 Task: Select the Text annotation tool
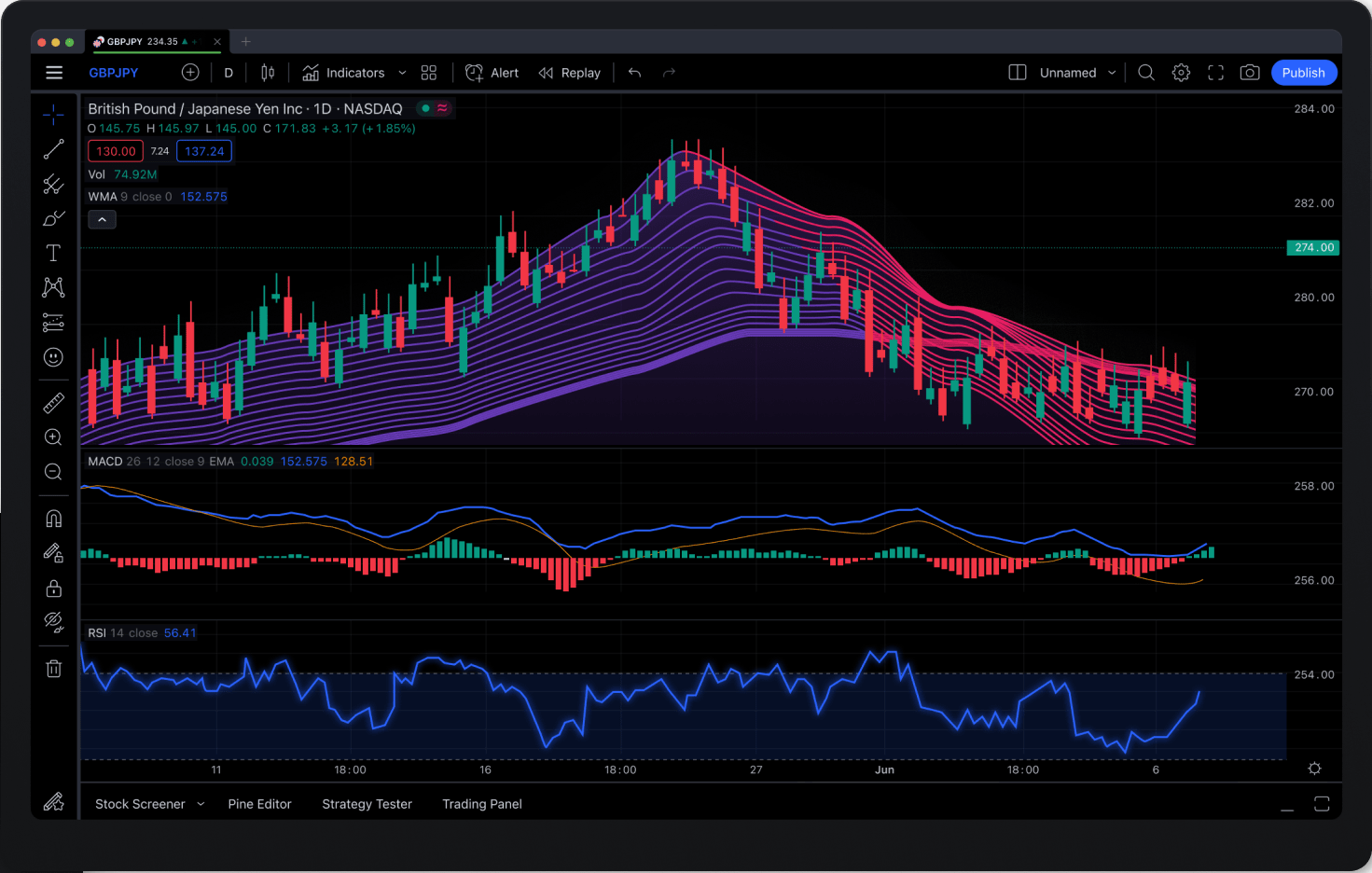click(x=53, y=253)
